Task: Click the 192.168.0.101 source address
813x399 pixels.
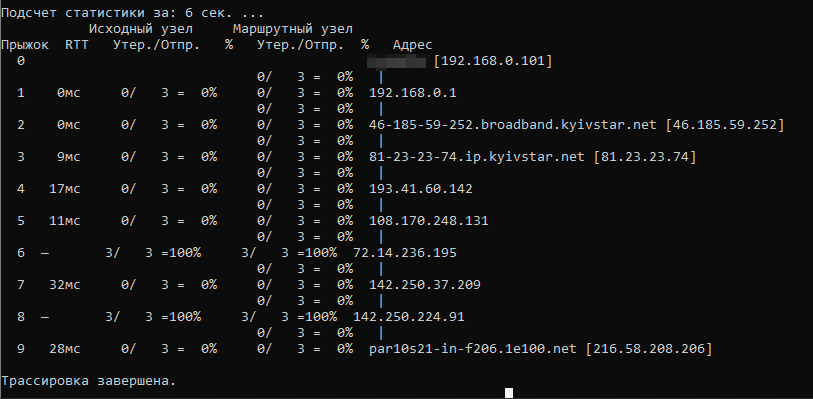Action: 493,61
